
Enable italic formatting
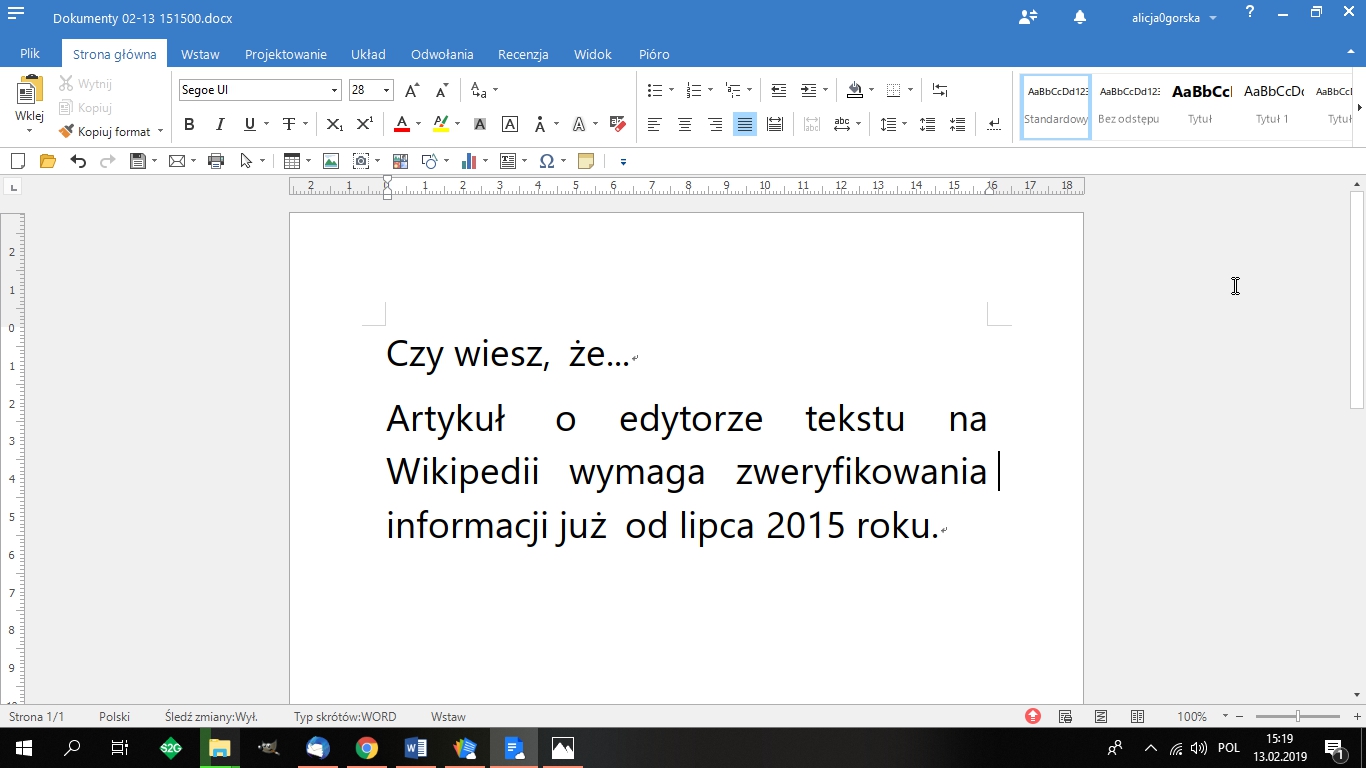[x=219, y=124]
